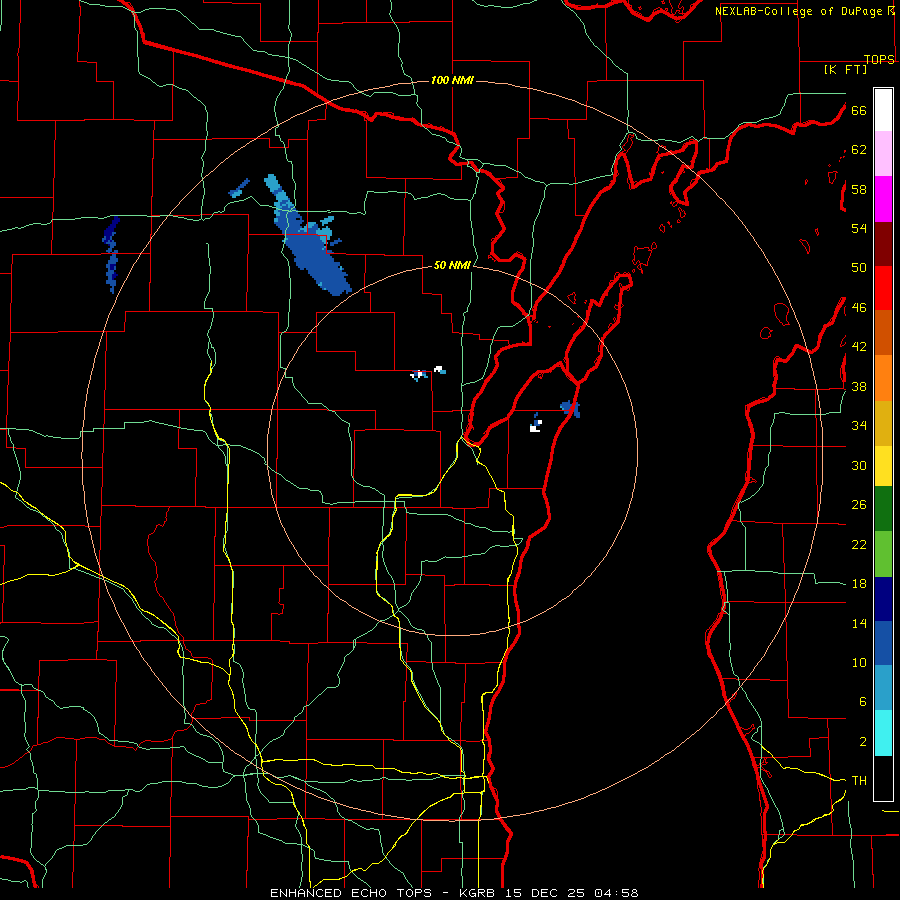The image size is (900, 900).
Task: Click the light green legend swatch
Action: pos(883,554)
